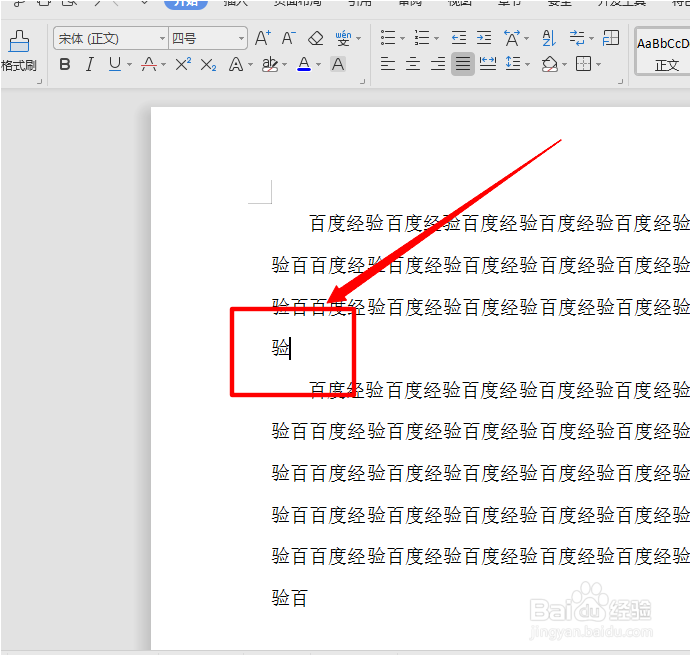691x656 pixels.
Task: Expand strikethrough options dropdown arrow
Action: [x=163, y=65]
